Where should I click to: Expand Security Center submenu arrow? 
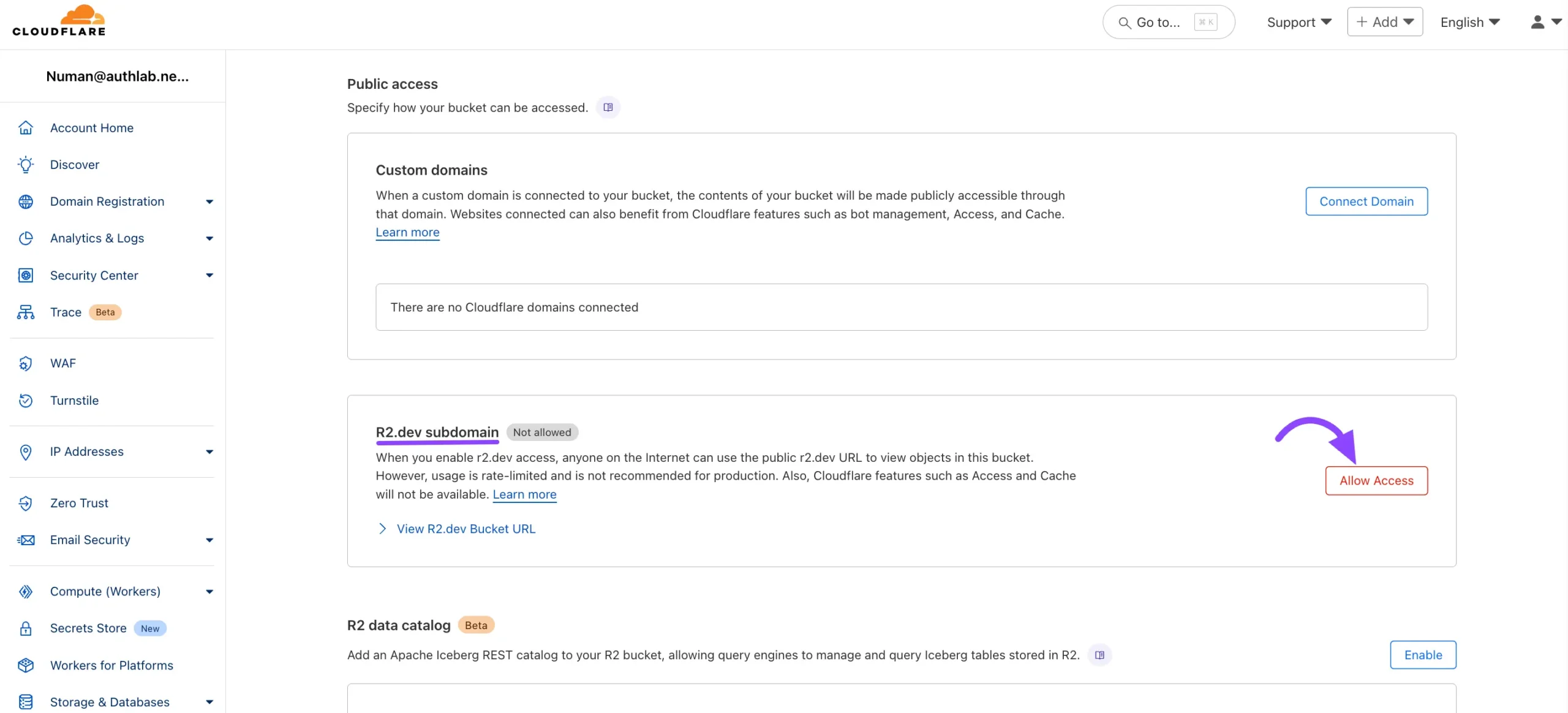[x=209, y=275]
